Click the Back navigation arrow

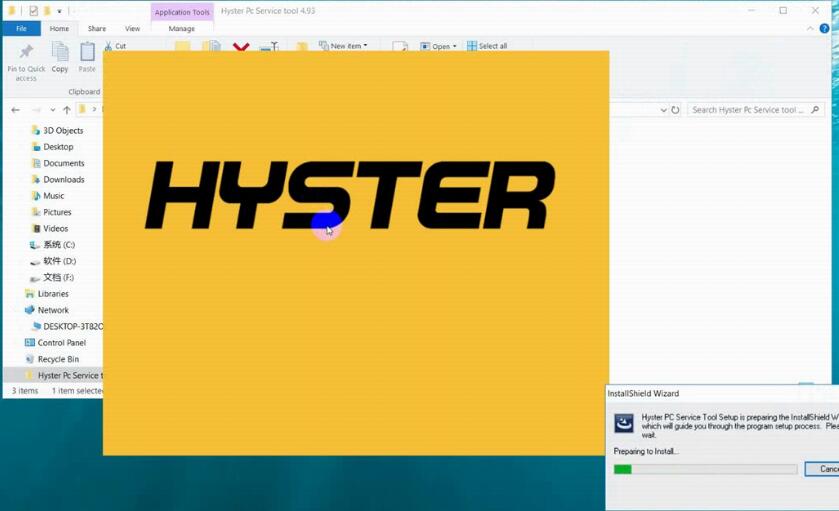click(x=16, y=110)
